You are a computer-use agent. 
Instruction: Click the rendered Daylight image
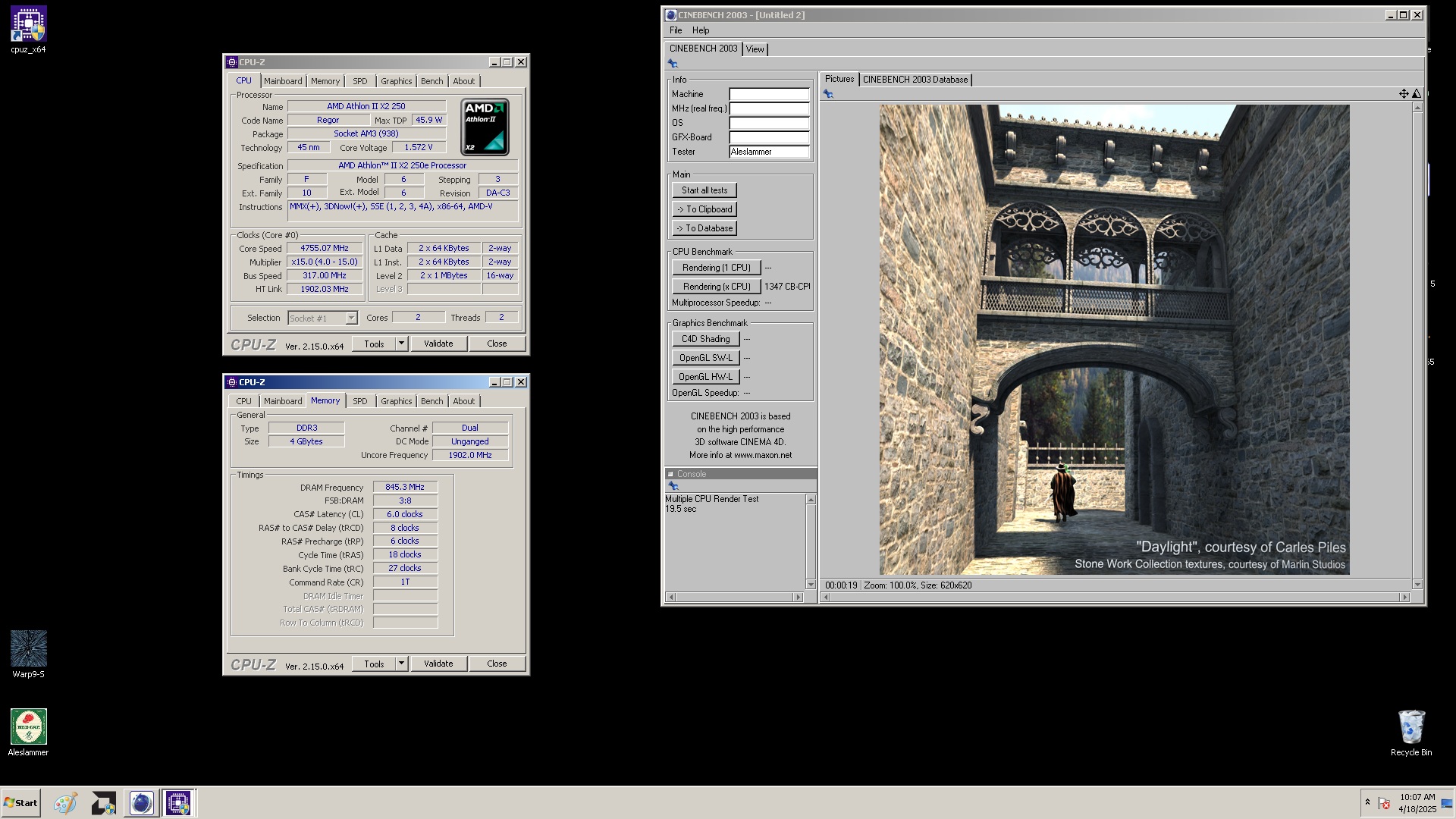1114,340
